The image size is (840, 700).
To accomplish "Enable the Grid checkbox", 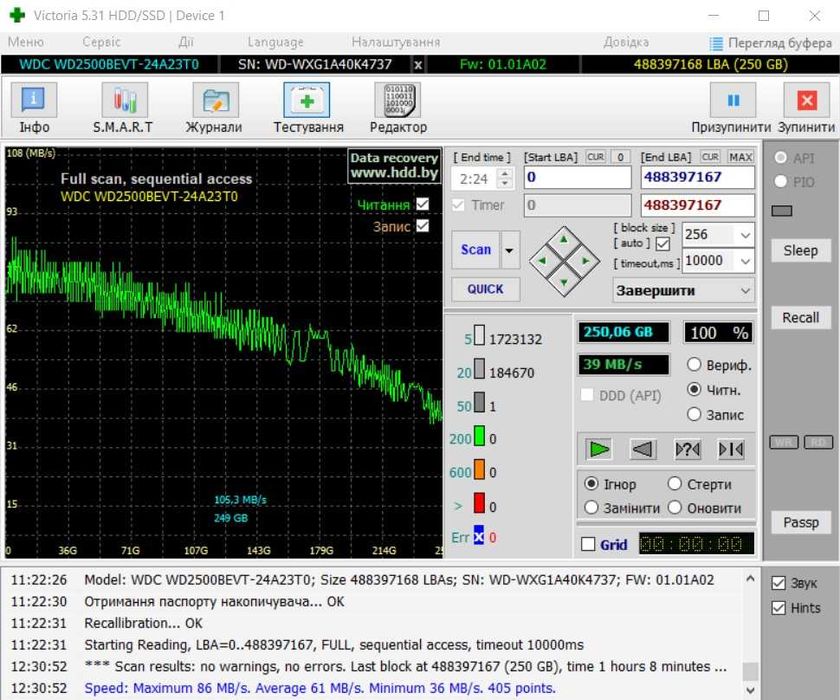I will pos(588,544).
